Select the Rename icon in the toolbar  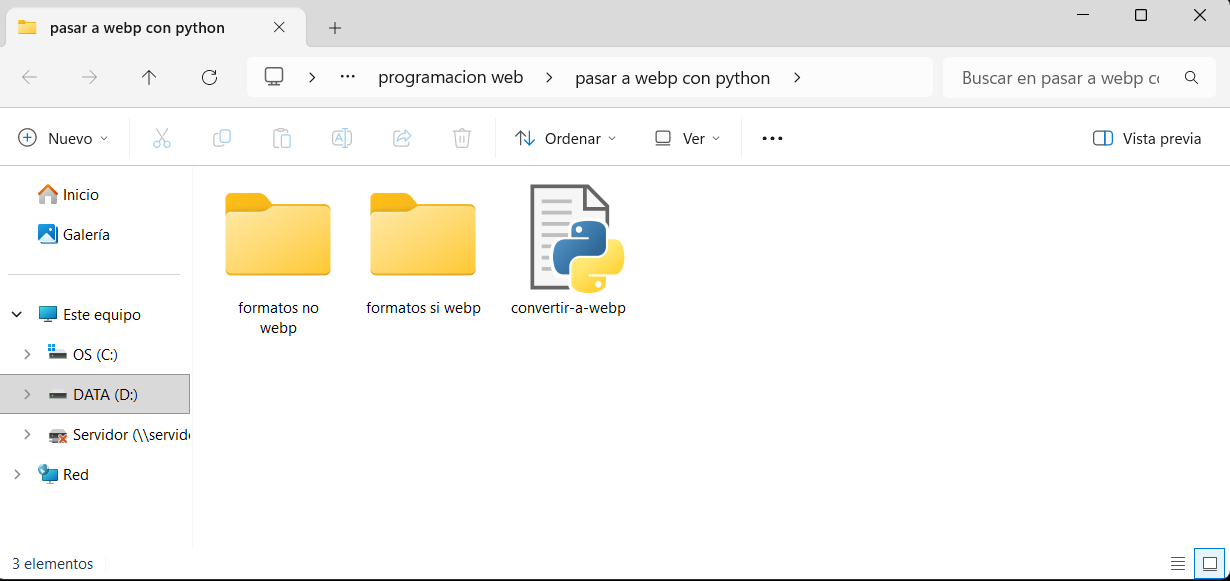coord(342,138)
